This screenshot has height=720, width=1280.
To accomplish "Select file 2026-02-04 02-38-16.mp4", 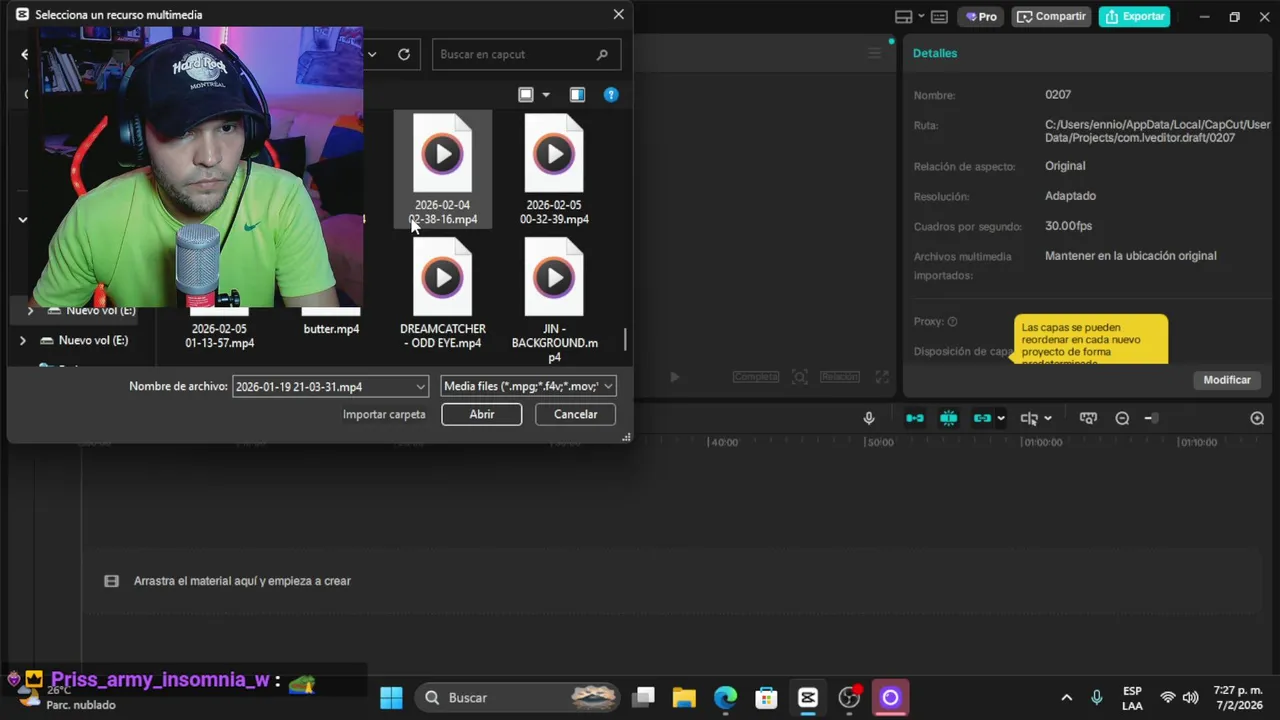I will click(x=442, y=169).
